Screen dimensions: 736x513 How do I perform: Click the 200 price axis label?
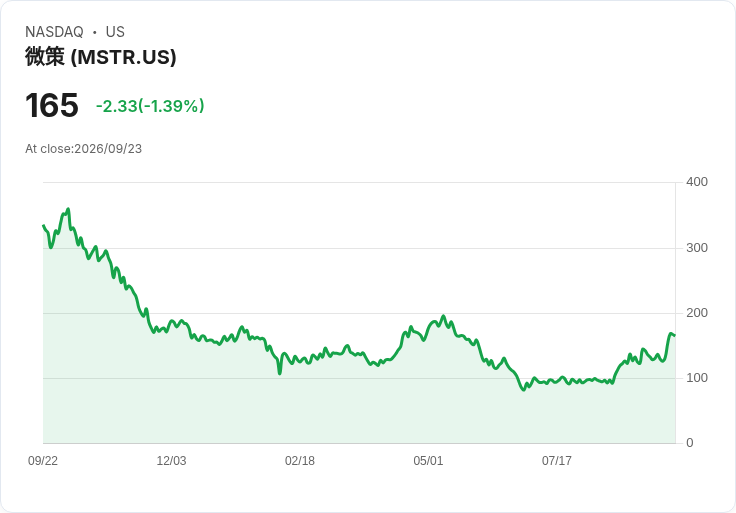(697, 313)
